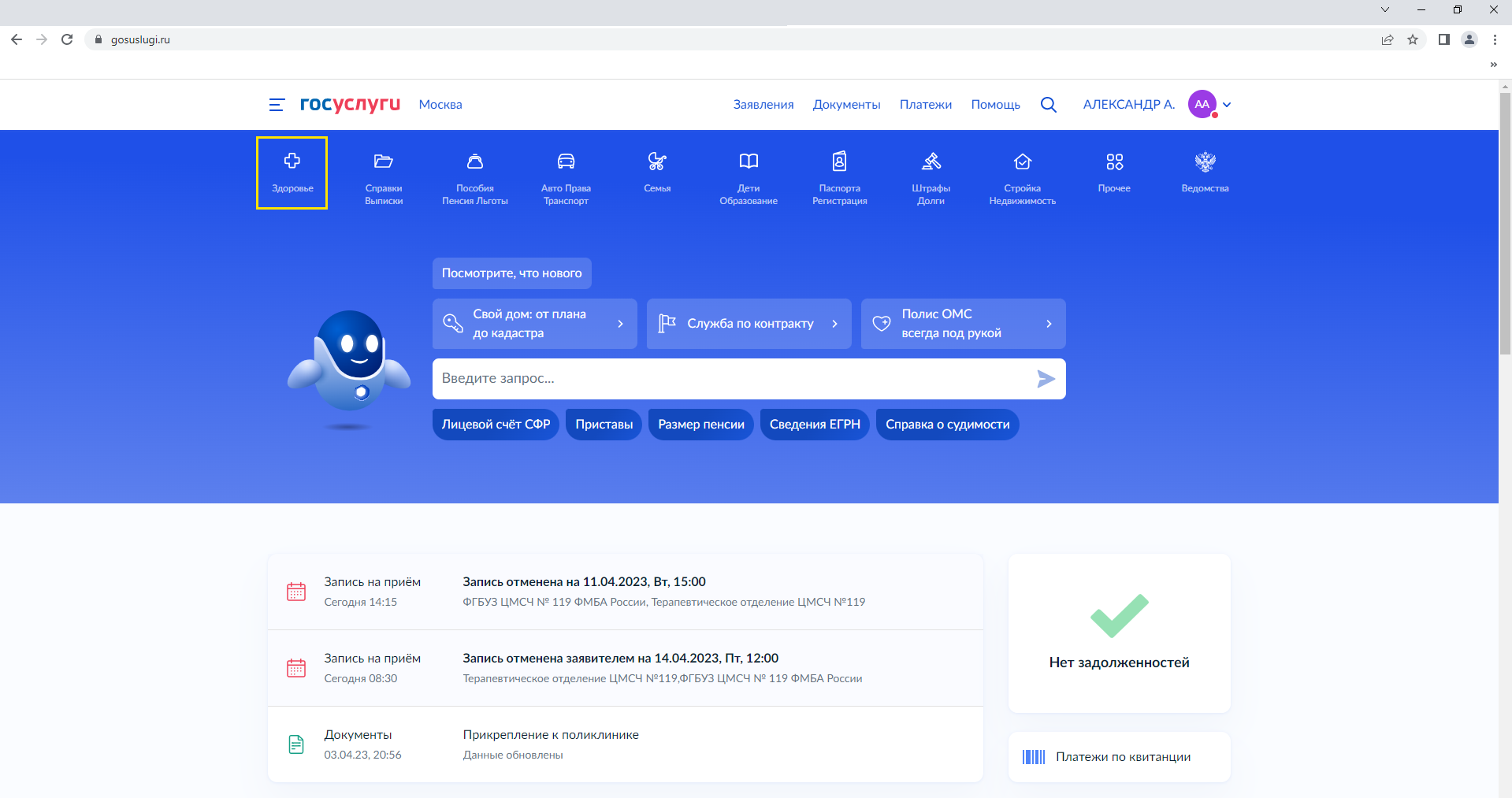The width and height of the screenshot is (1512, 798).
Task: Open Помощь in the top menu
Action: point(996,105)
